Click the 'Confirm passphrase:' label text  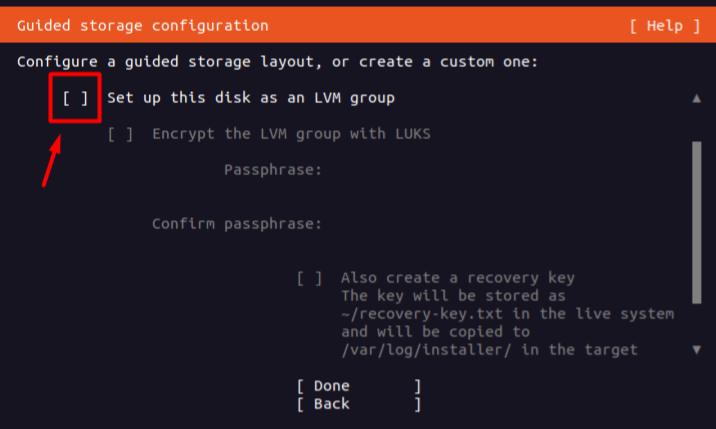(237, 223)
